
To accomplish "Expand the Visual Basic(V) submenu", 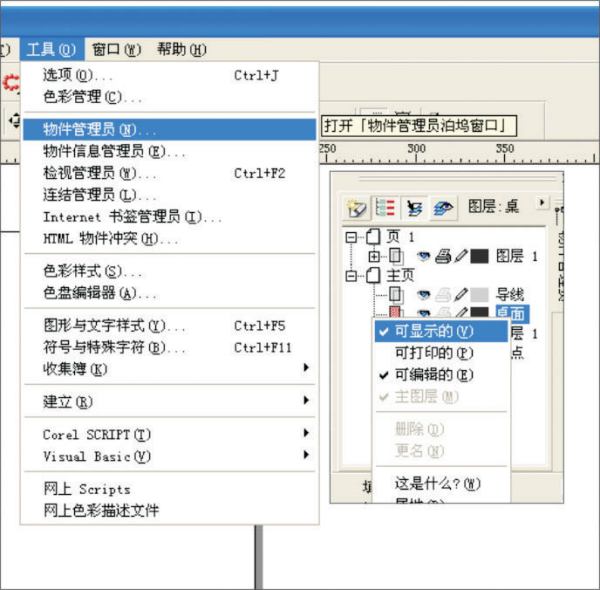I will [168, 456].
